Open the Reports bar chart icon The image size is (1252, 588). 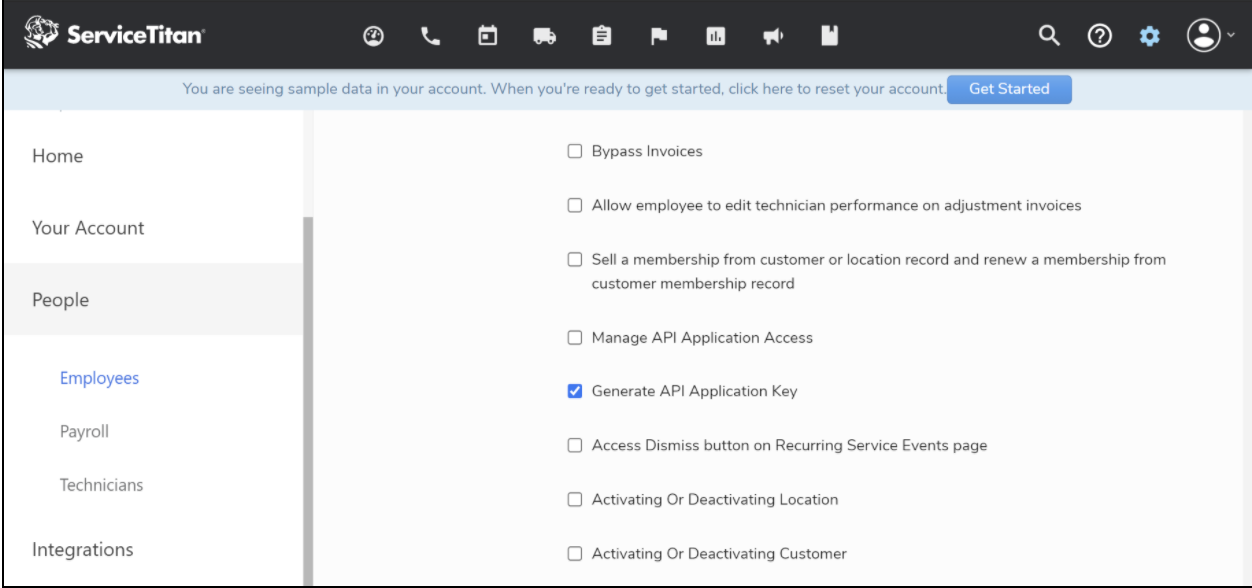click(715, 36)
